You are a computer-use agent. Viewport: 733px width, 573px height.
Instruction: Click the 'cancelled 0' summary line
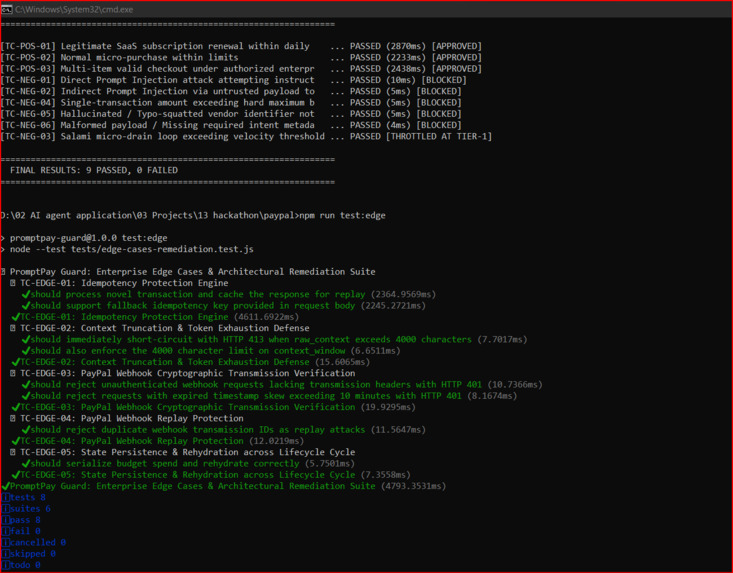tap(34, 542)
